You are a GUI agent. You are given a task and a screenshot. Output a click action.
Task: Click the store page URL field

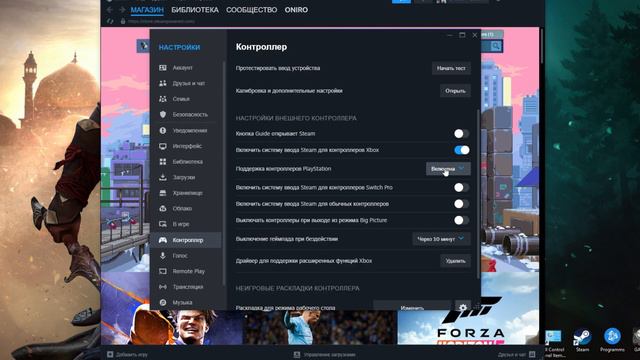coord(162,21)
